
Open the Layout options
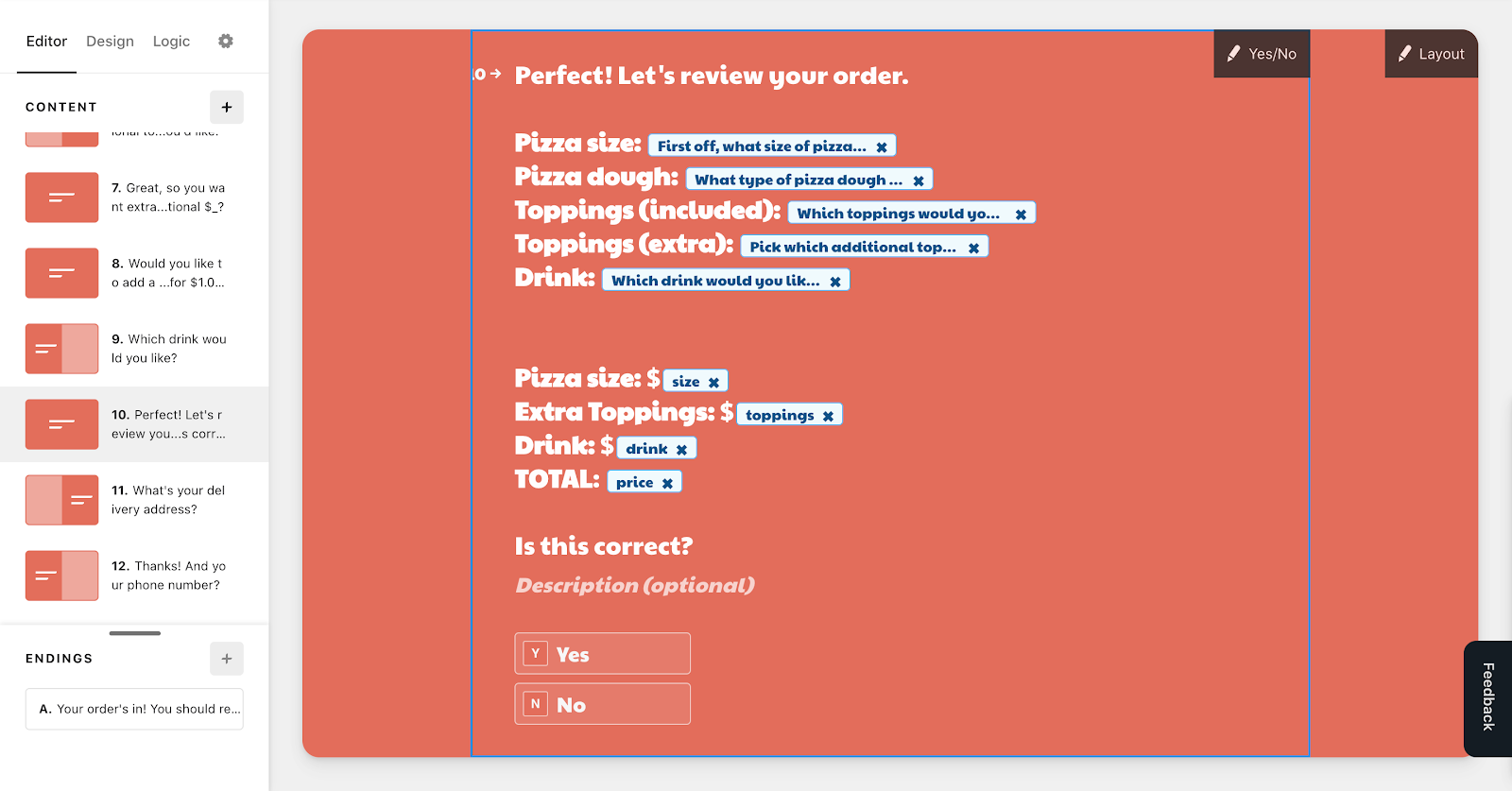[1431, 54]
